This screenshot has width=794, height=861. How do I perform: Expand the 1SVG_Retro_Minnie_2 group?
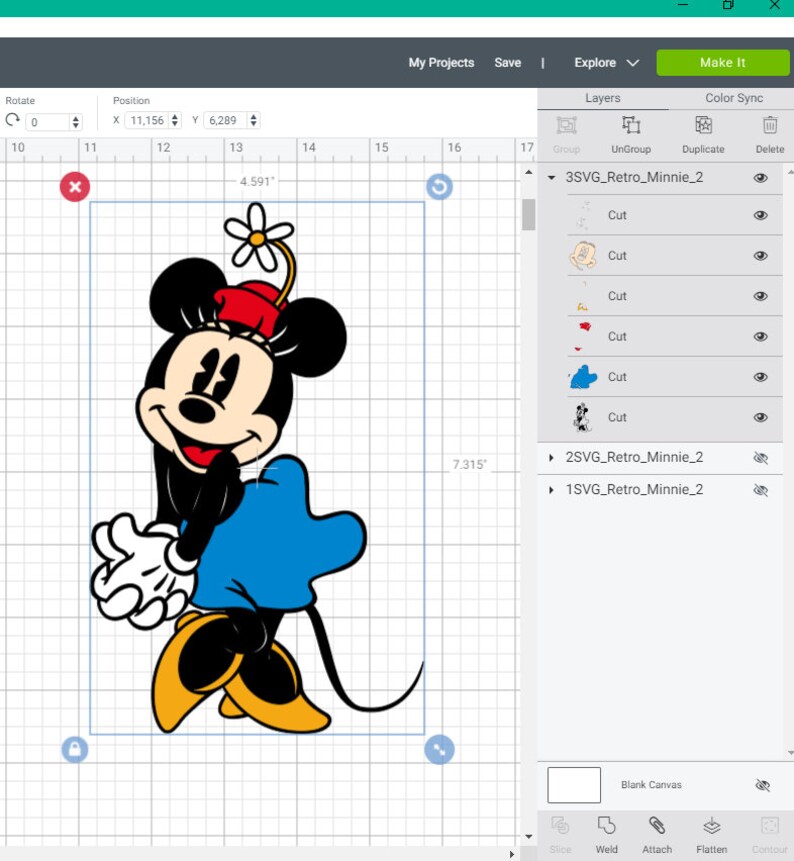[x=551, y=489]
